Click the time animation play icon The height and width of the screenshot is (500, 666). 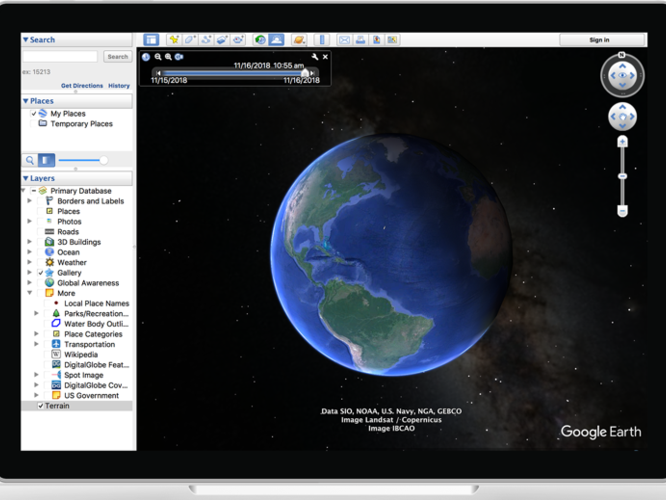pyautogui.click(x=179, y=56)
